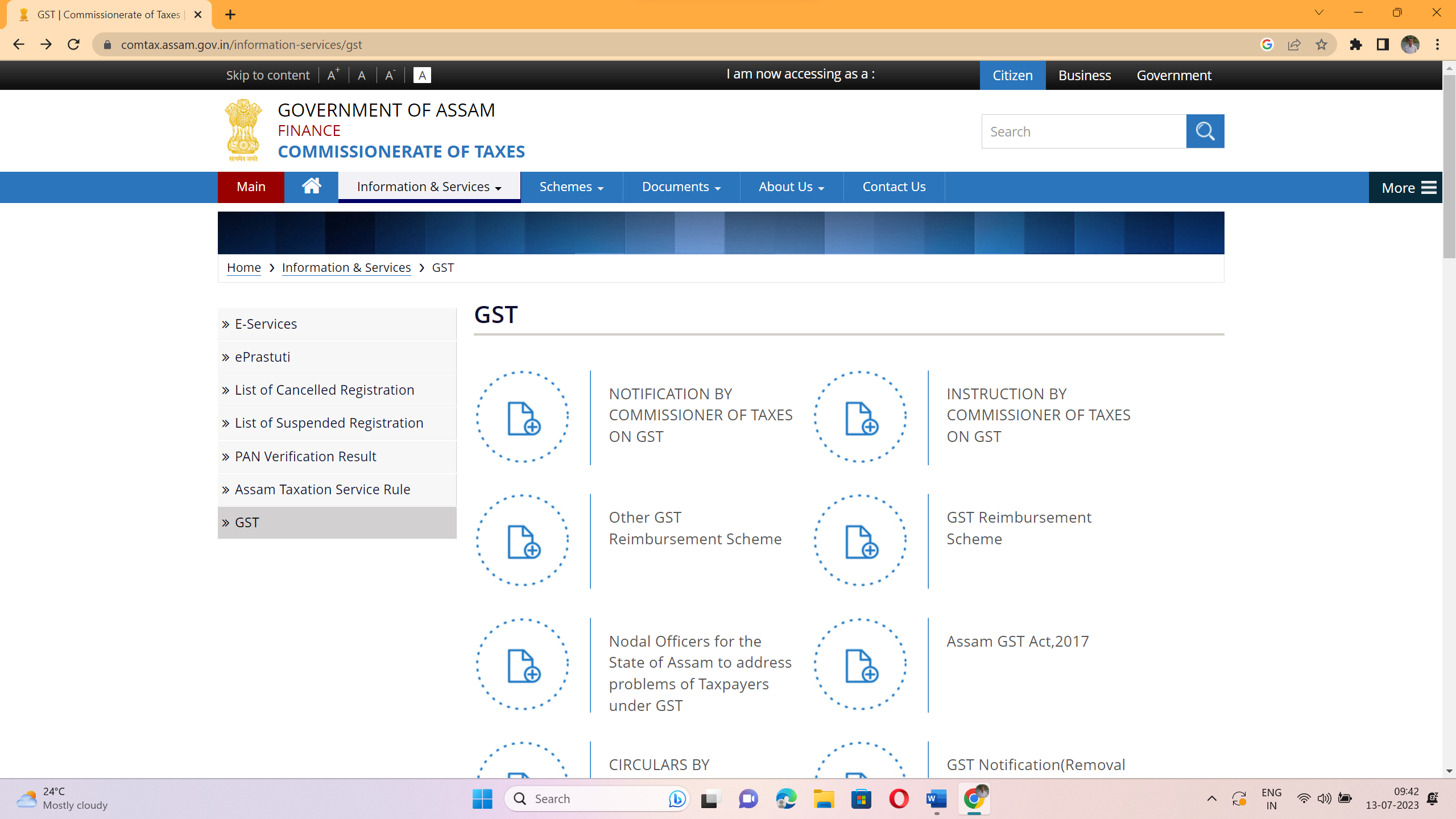The width and height of the screenshot is (1456, 819).
Task: Click the home icon in navigation bar
Action: coord(311,187)
